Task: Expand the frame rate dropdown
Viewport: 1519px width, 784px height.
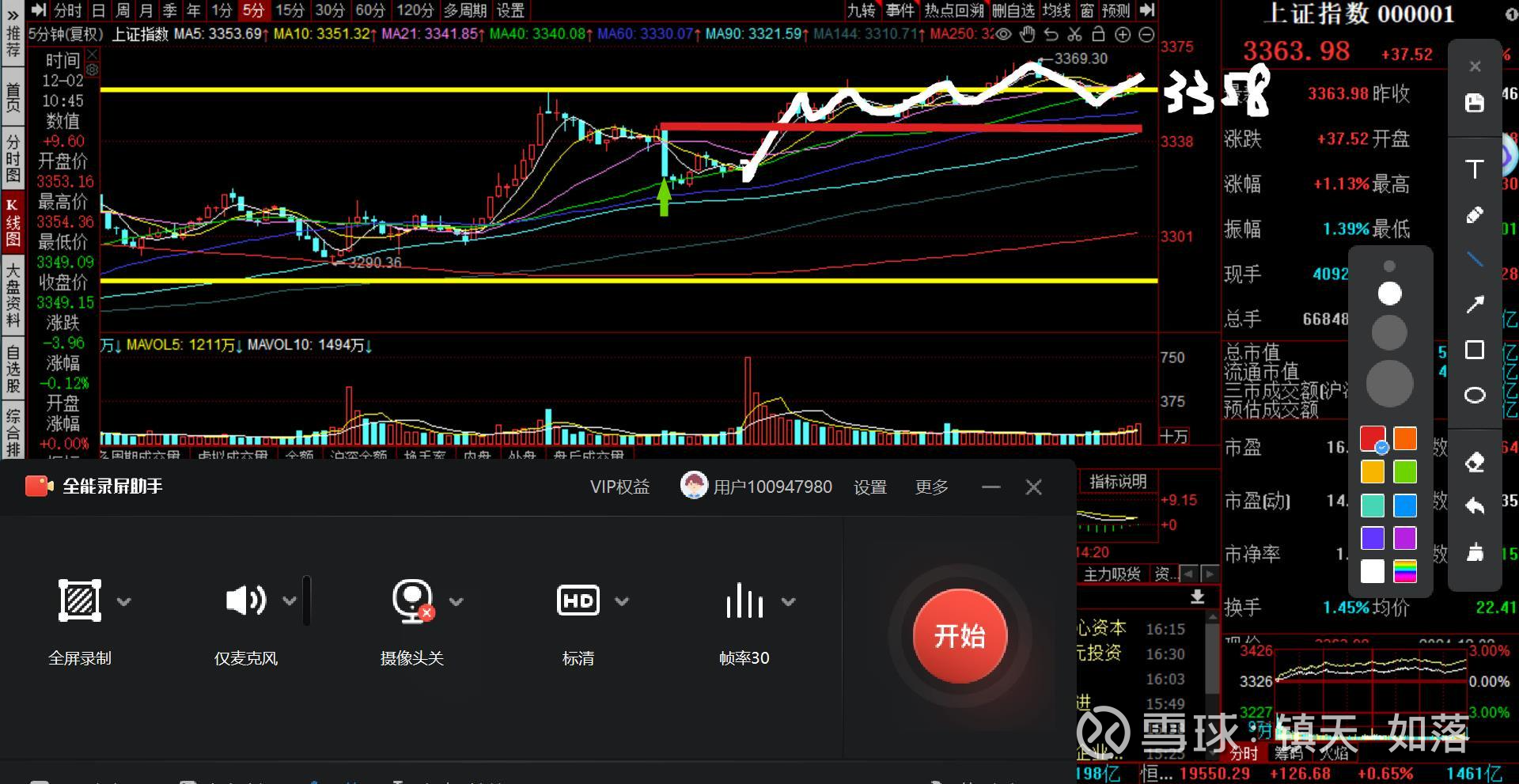Action: [788, 601]
